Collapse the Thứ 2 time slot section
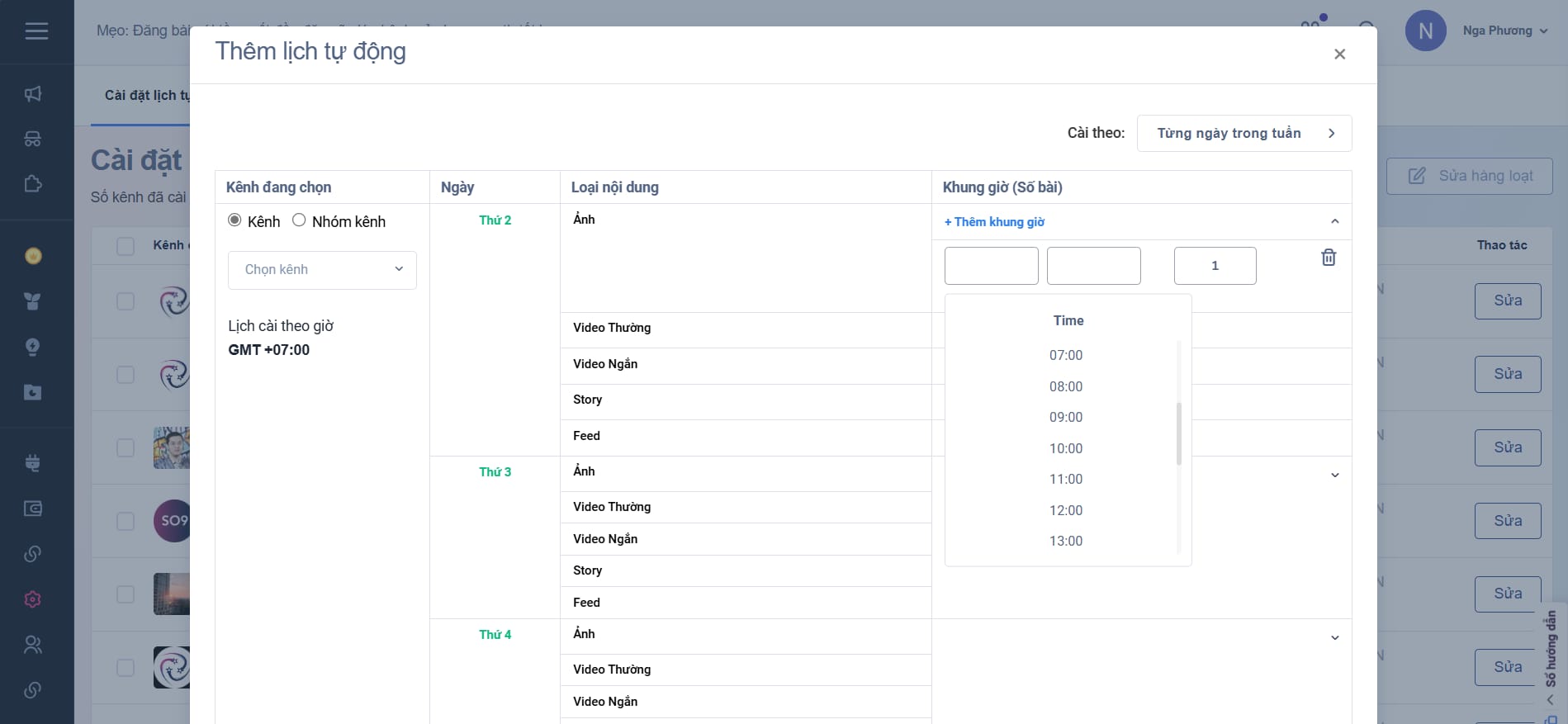 [x=1335, y=221]
